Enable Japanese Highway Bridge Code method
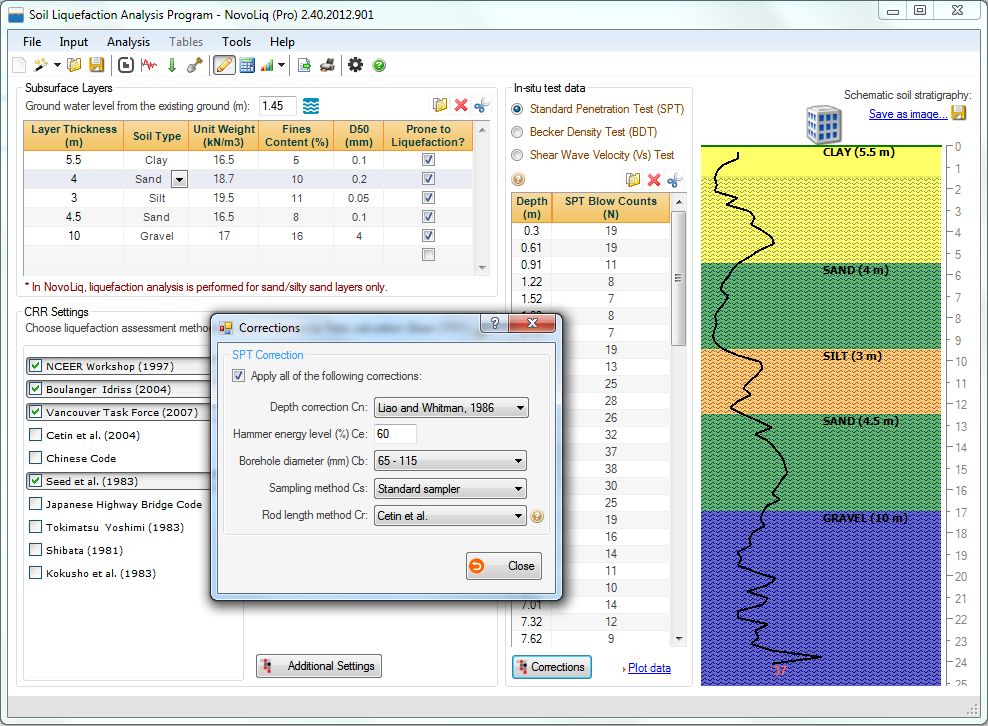Image resolution: width=988 pixels, height=726 pixels. (x=36, y=504)
